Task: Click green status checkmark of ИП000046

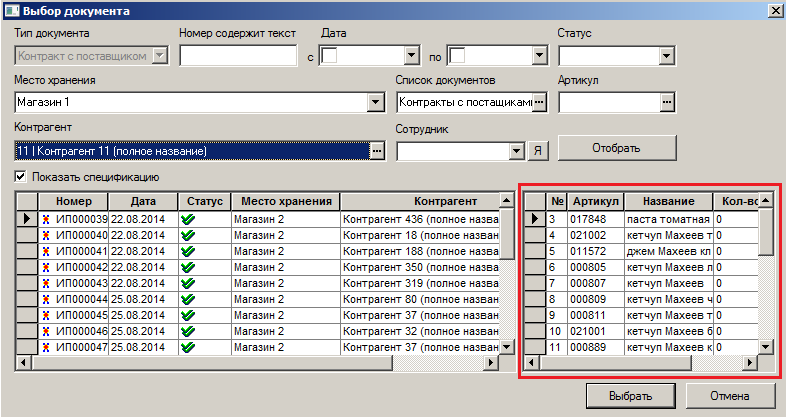Action: 188,331
